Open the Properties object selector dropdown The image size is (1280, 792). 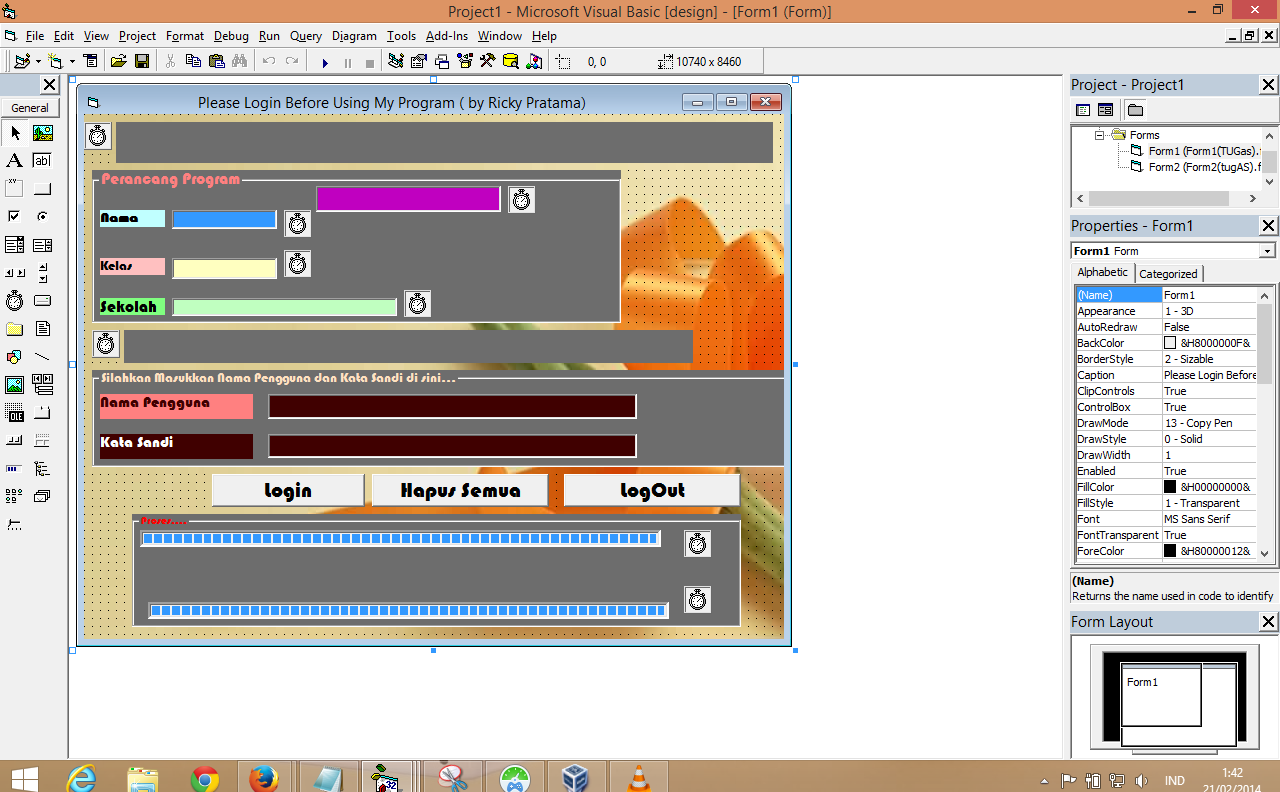point(1268,251)
